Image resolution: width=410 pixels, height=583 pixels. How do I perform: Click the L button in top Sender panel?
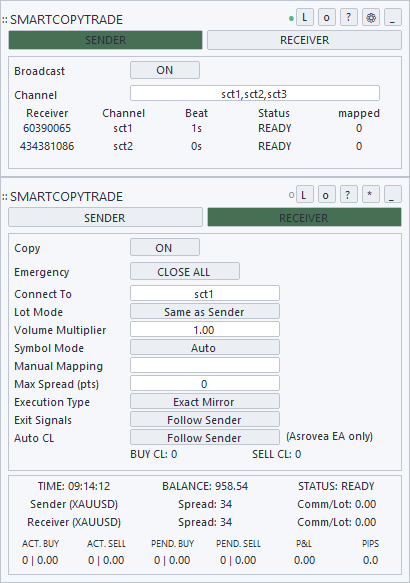[305, 17]
